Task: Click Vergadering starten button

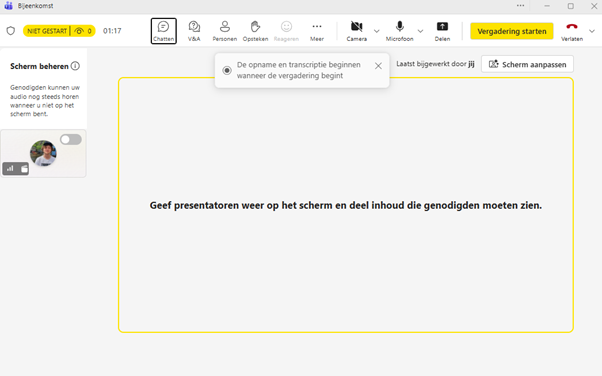Action: click(512, 31)
